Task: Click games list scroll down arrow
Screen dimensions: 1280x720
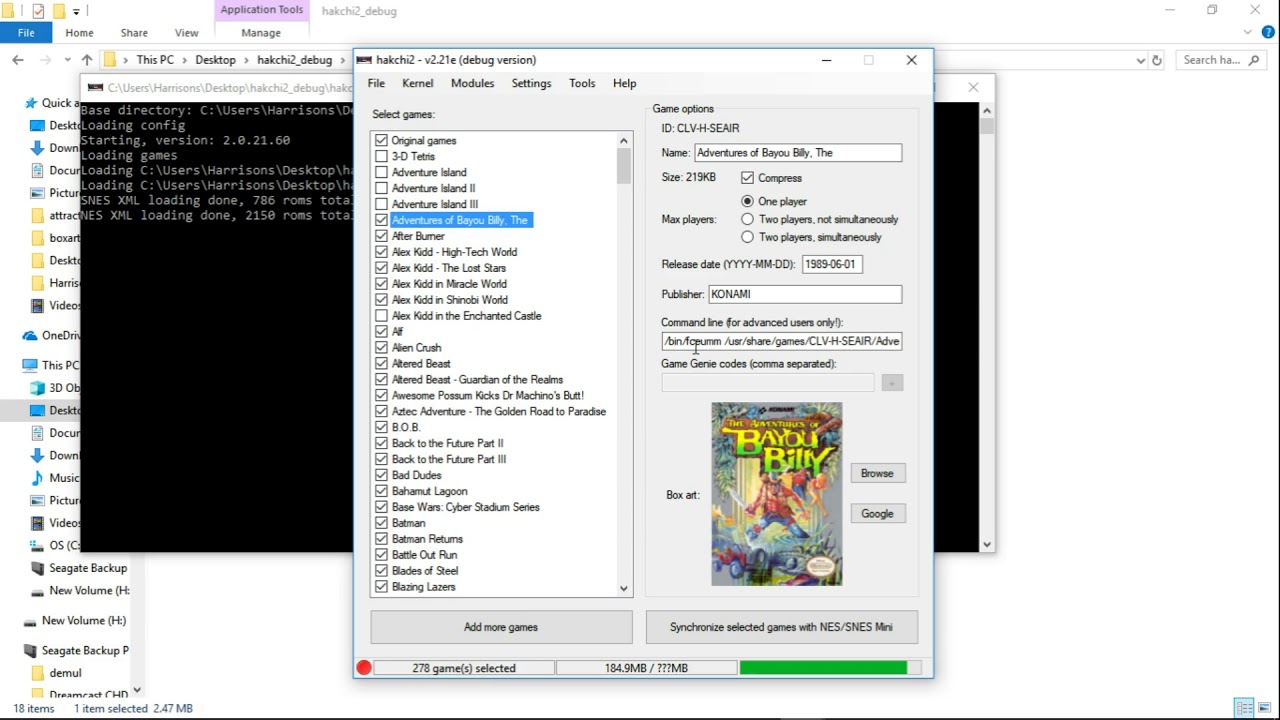Action: [624, 589]
